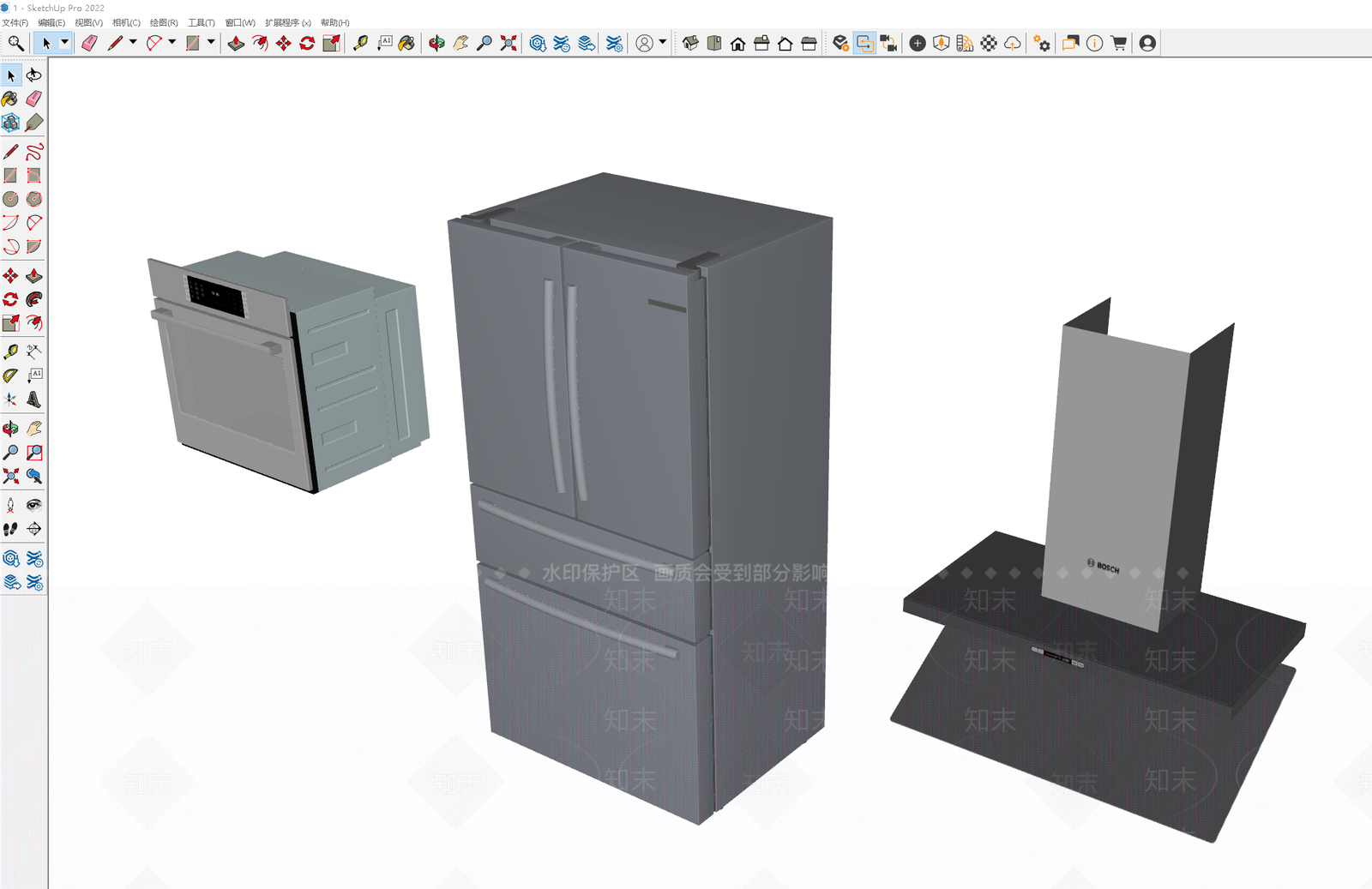Open Model Info icon
This screenshot has width=1372, height=889.
pos(1095,43)
